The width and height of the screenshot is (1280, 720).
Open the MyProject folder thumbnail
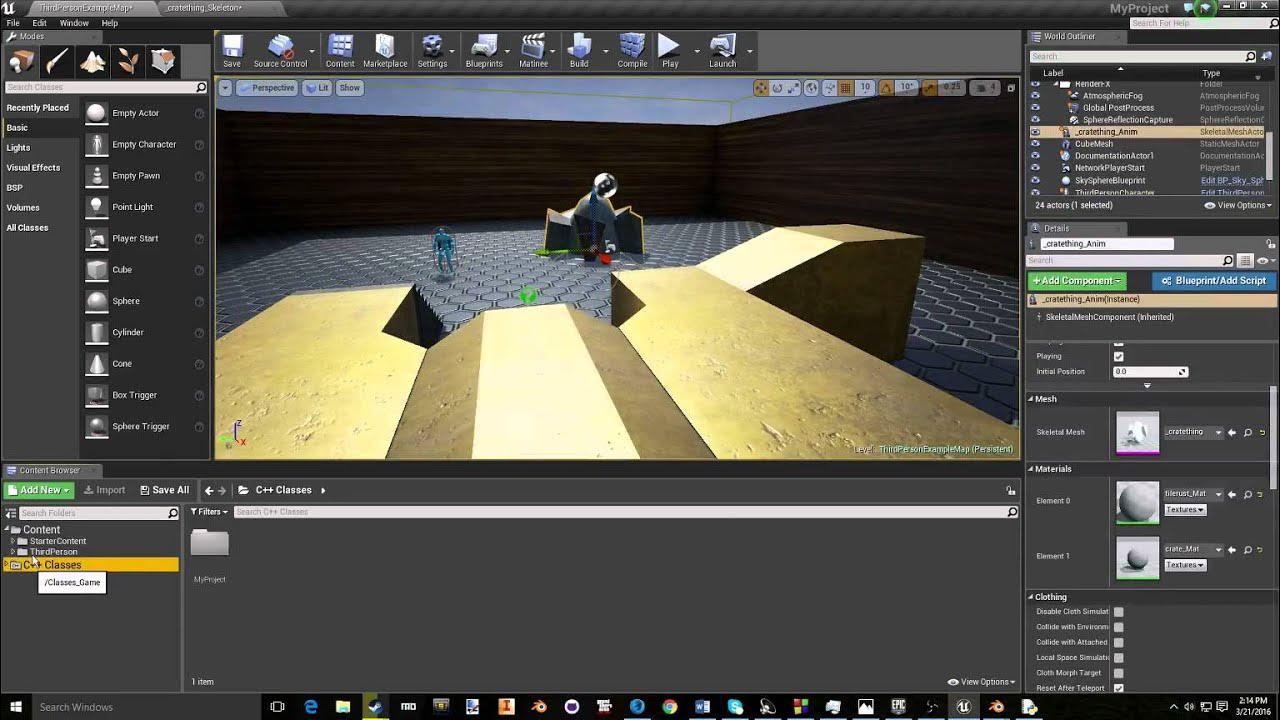[210, 543]
